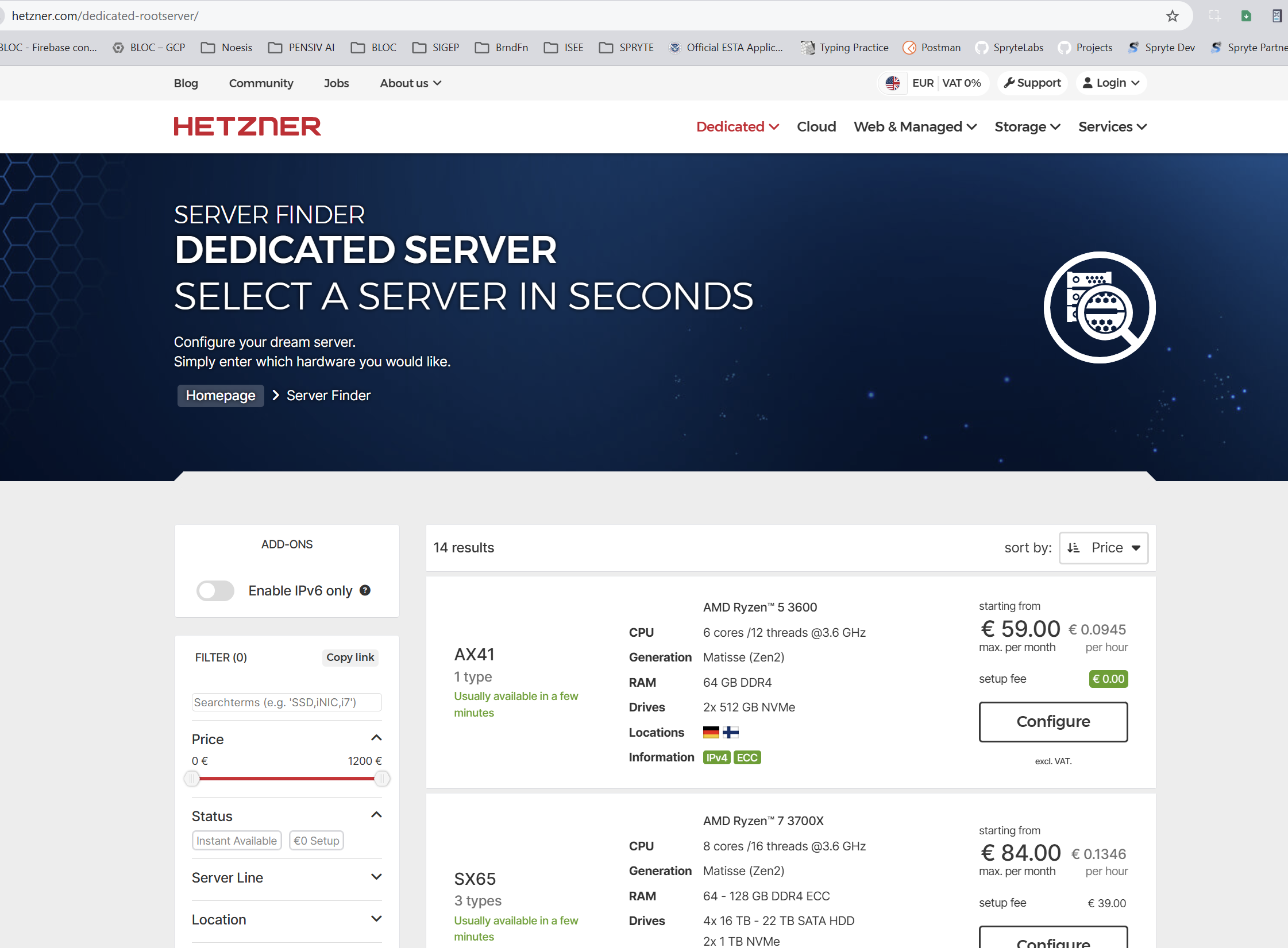Viewport: 1288px width, 948px height.
Task: Open the sort by Price dropdown
Action: pyautogui.click(x=1104, y=548)
